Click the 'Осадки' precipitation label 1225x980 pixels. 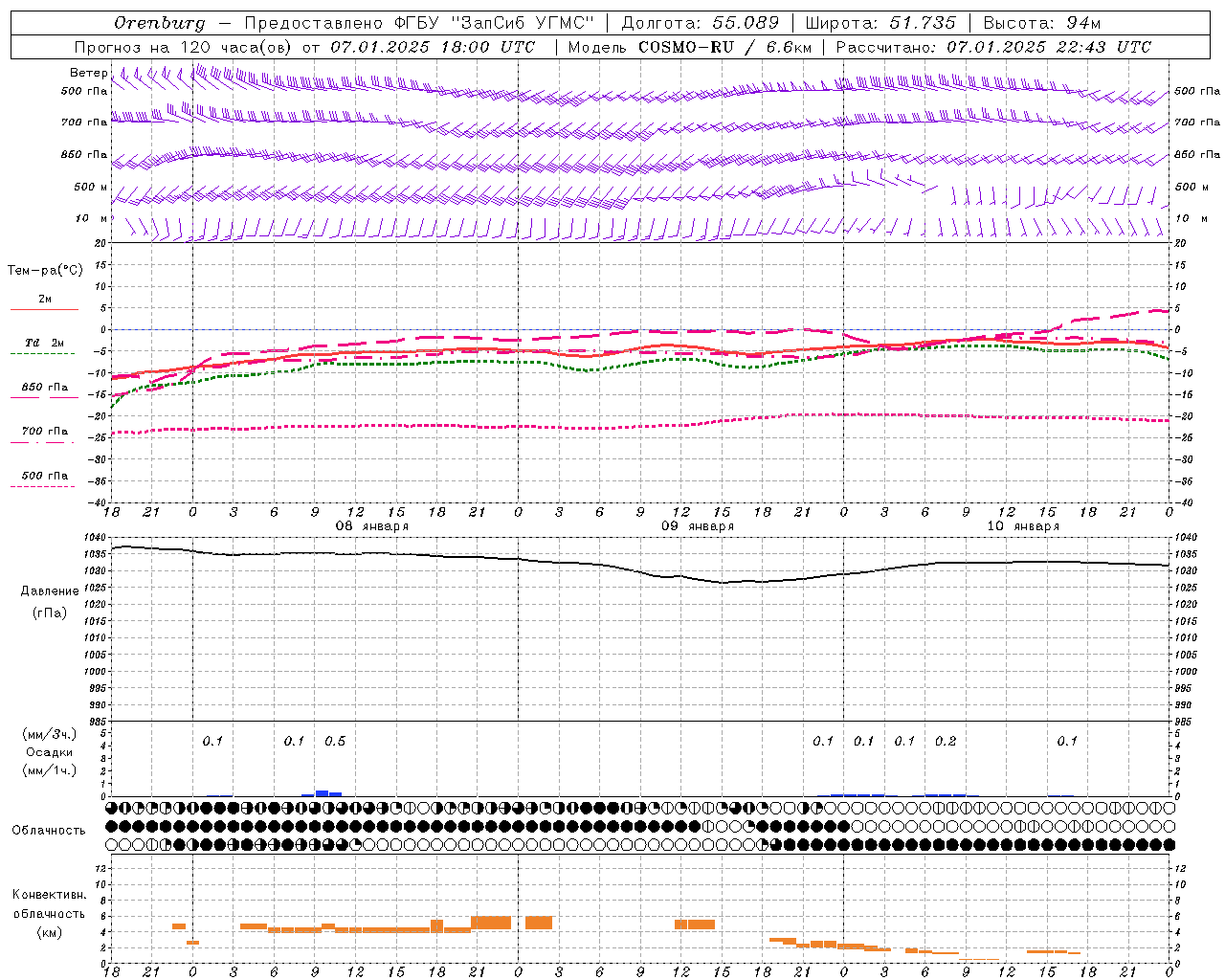click(49, 752)
